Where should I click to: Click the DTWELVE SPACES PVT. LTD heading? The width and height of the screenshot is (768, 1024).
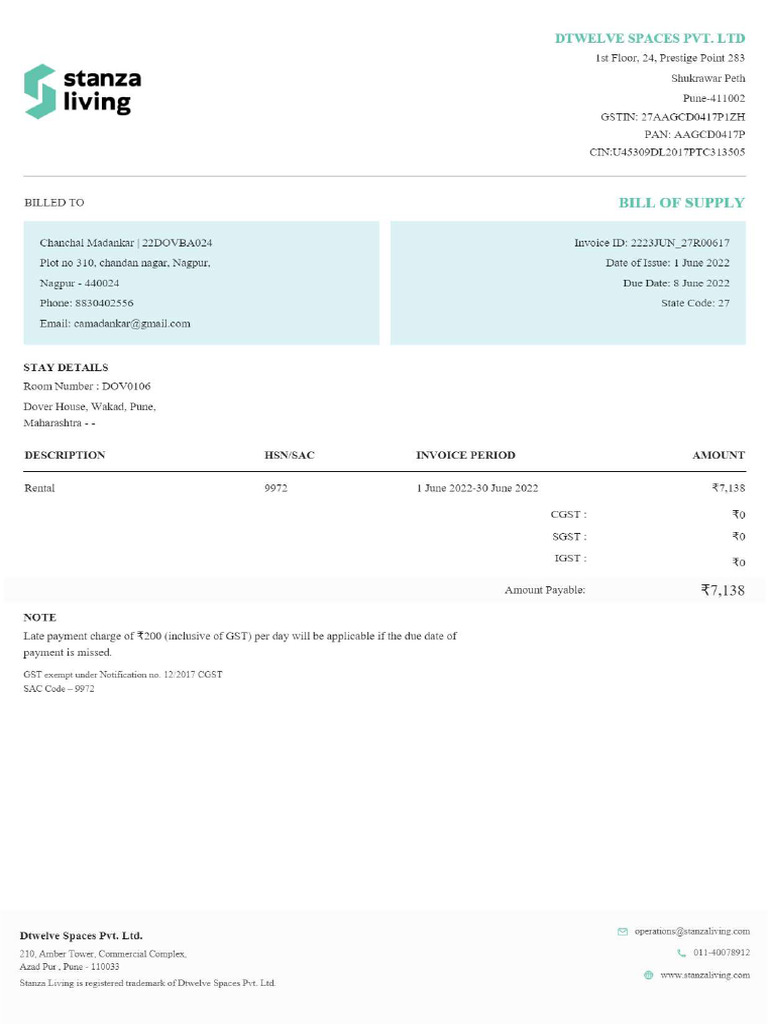click(650, 38)
